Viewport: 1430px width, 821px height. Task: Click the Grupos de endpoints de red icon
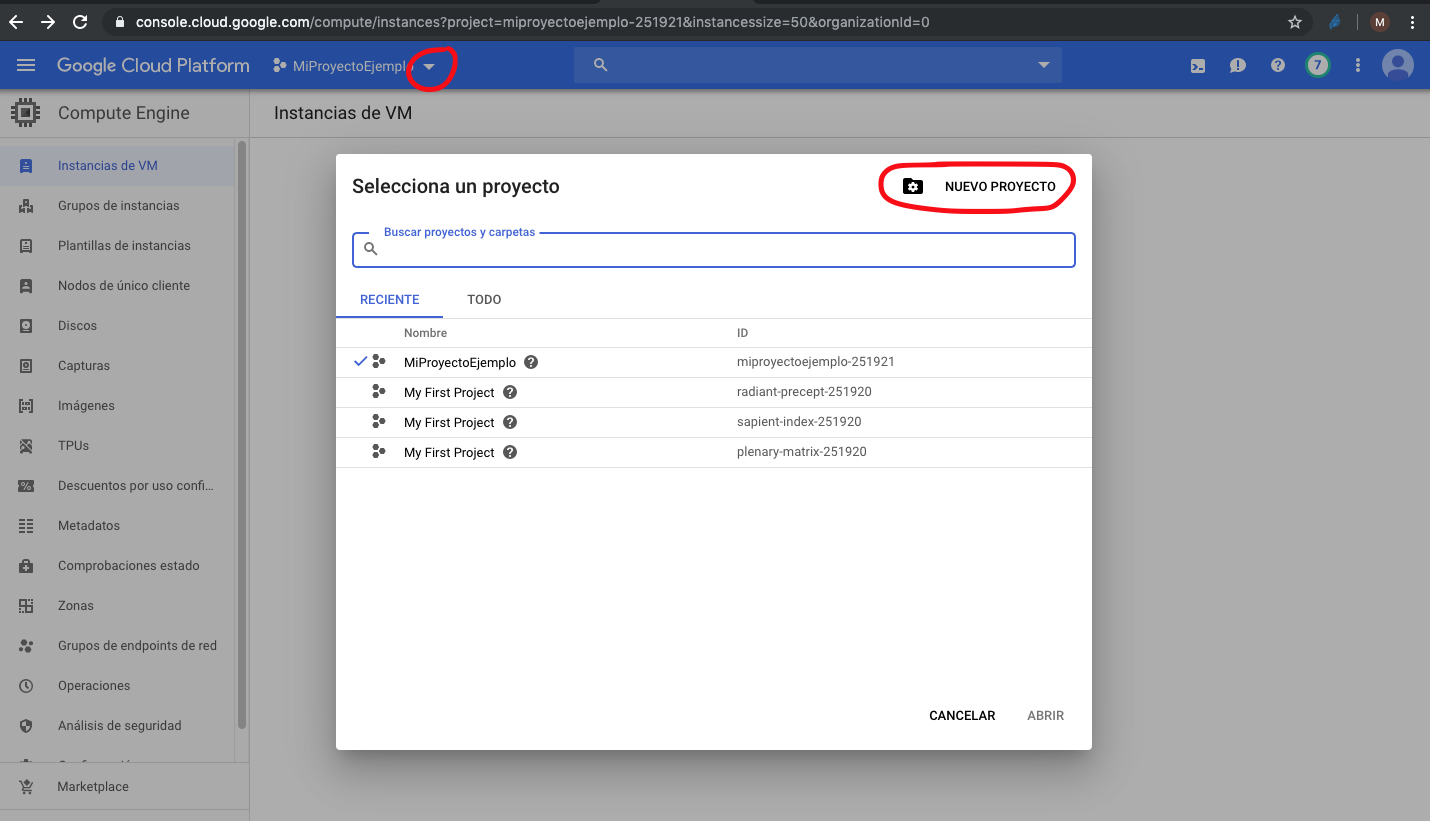point(26,646)
